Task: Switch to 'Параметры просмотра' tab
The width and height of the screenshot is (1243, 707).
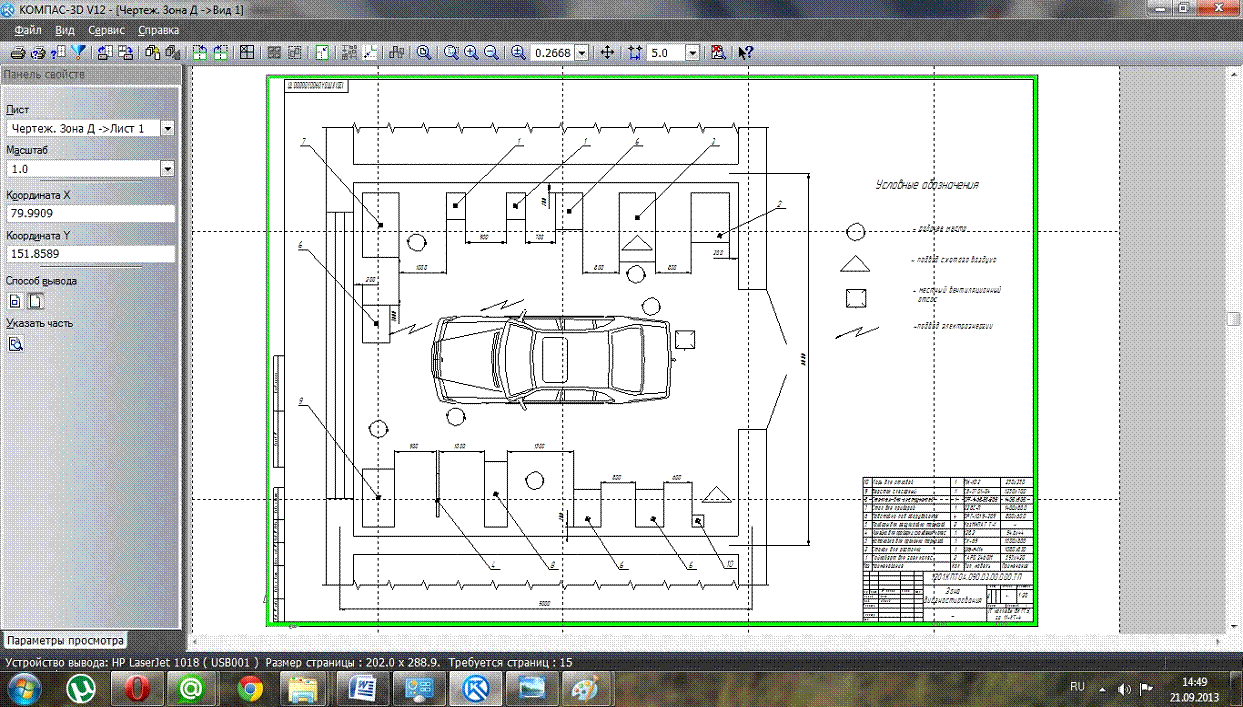Action: click(x=64, y=640)
